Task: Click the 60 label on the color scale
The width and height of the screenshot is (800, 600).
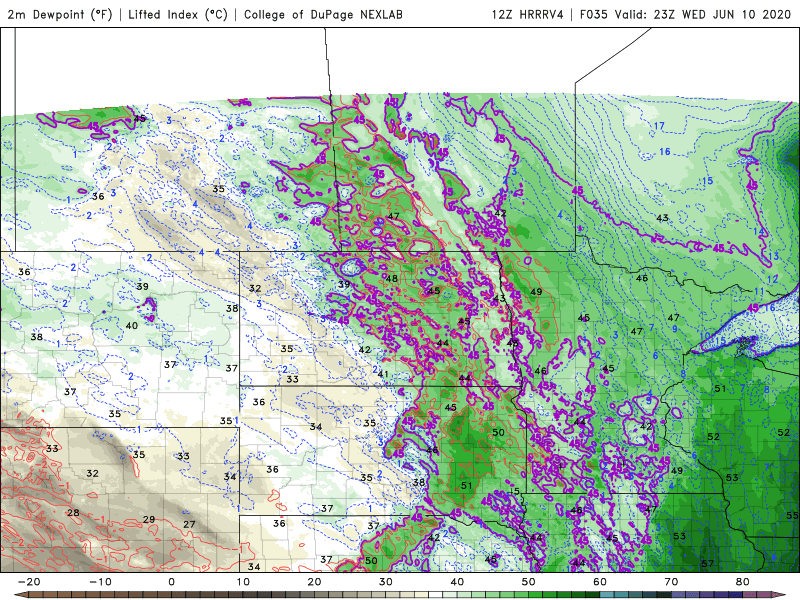Action: (x=600, y=582)
